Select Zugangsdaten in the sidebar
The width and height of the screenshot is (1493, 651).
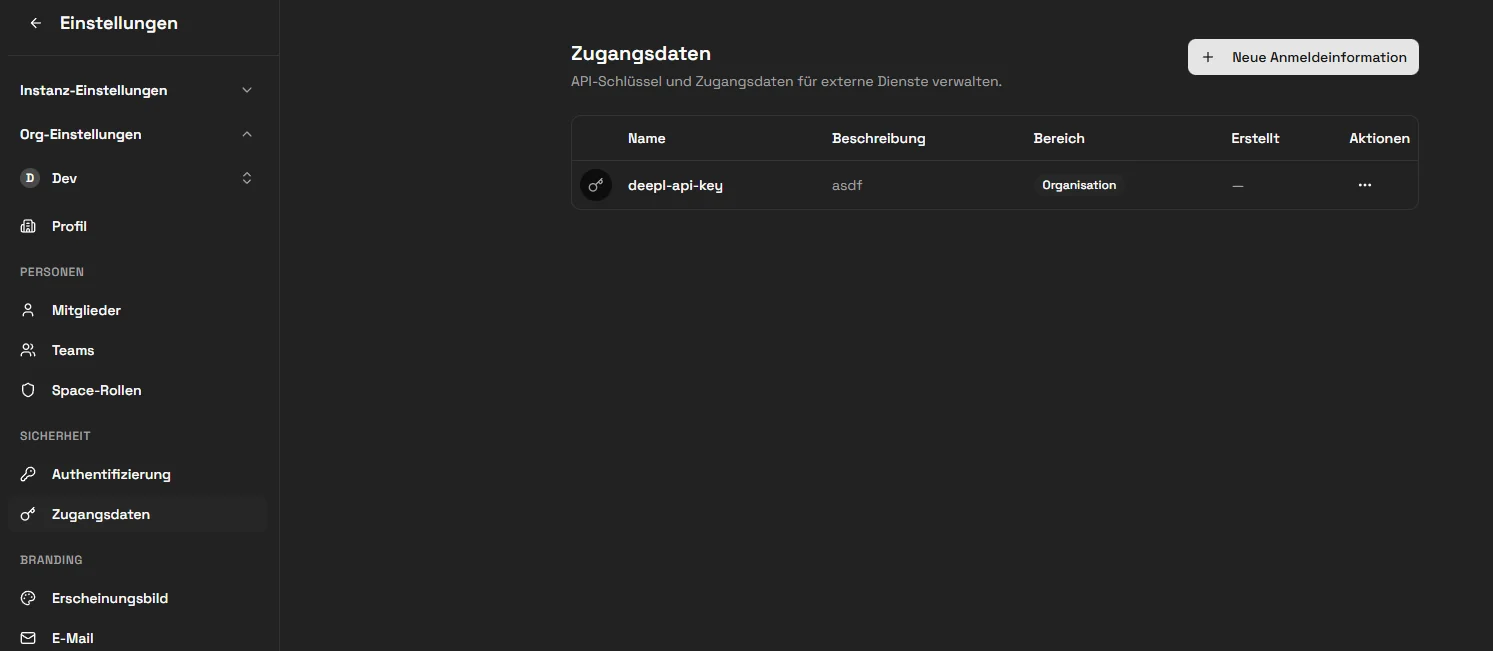[137, 514]
